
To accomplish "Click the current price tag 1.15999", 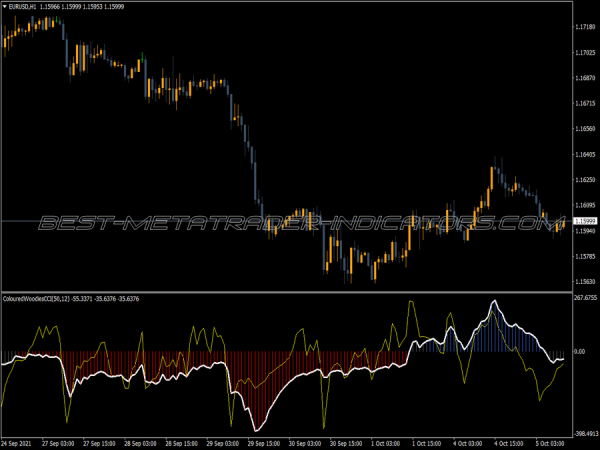I will [x=585, y=221].
